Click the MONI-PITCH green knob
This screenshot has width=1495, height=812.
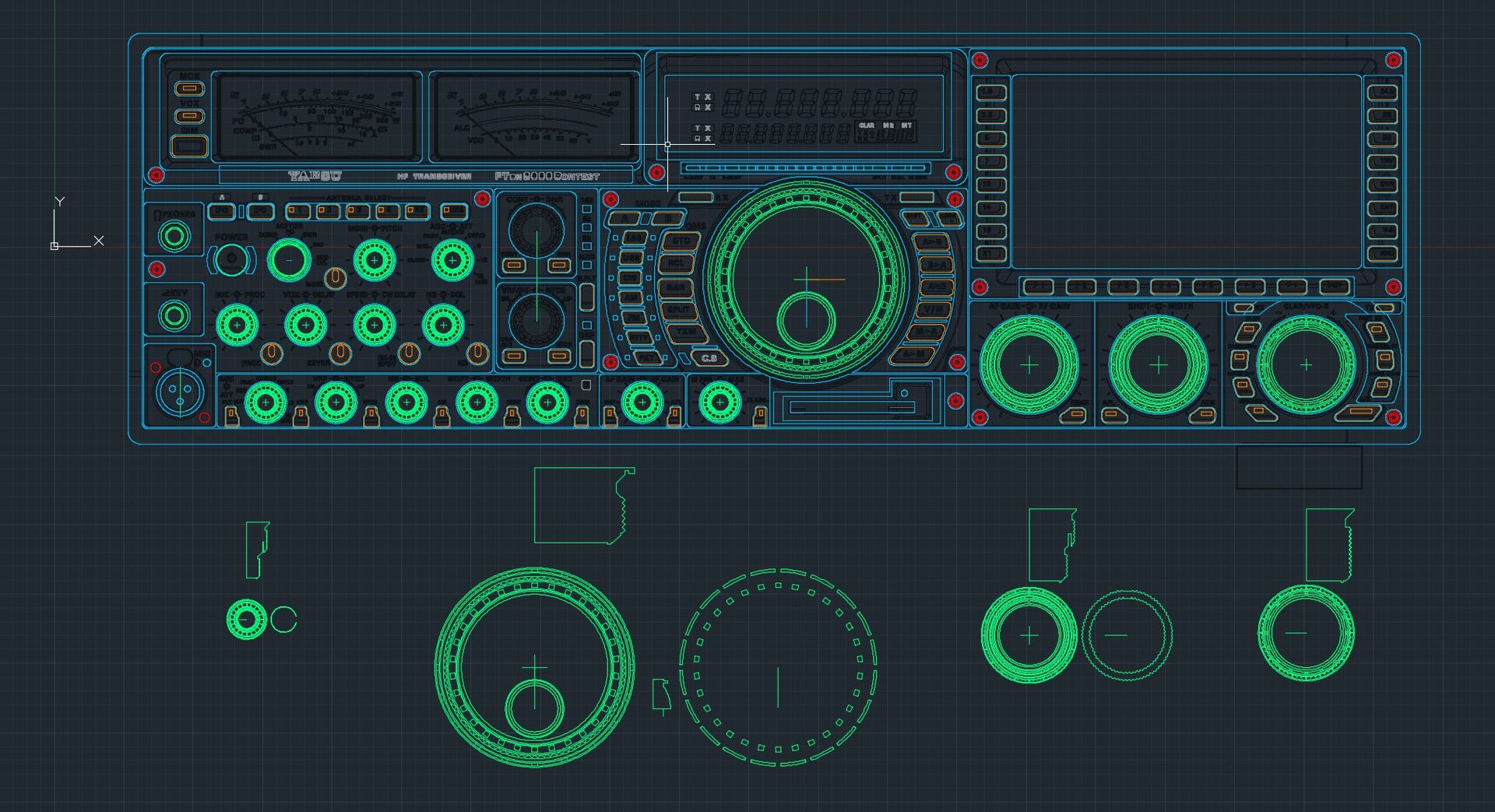[x=375, y=260]
